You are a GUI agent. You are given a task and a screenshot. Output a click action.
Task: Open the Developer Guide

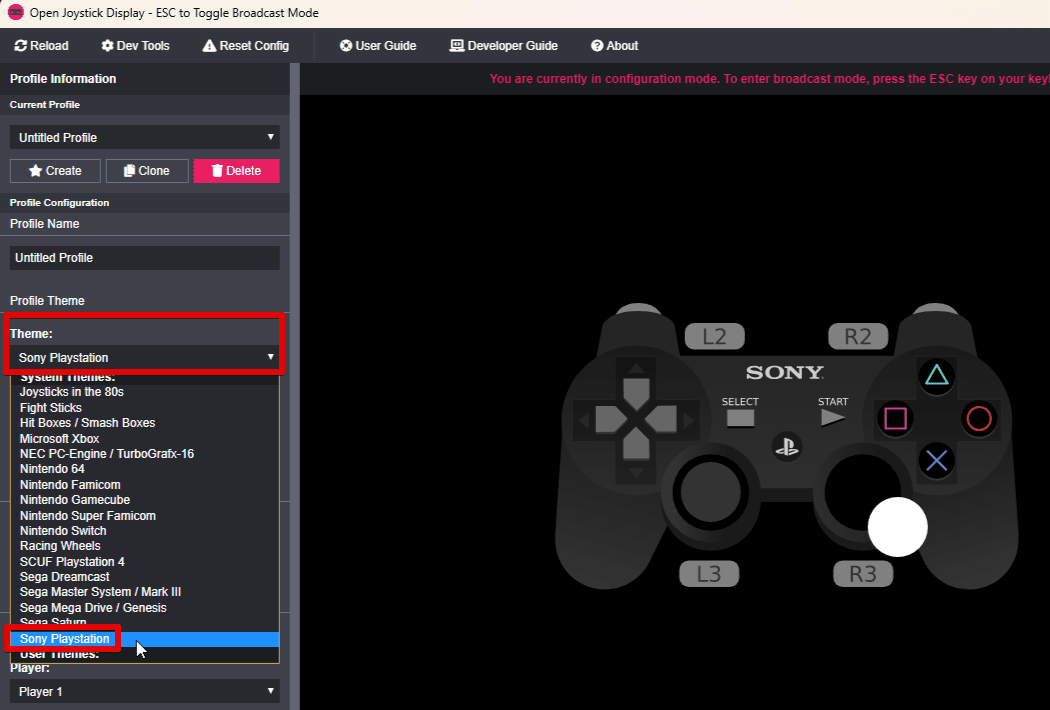pyautogui.click(x=504, y=46)
